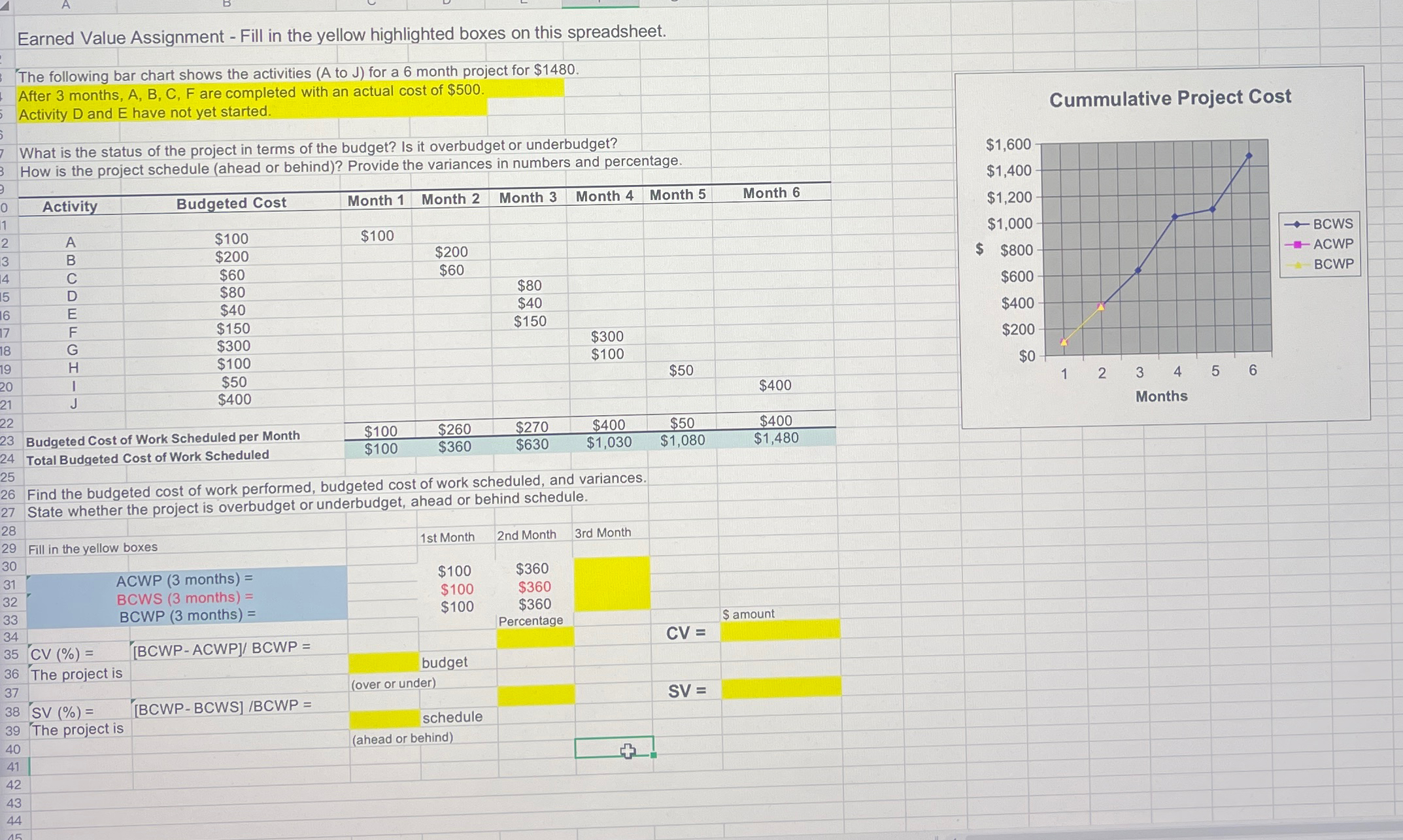Select the yellow CV $ amount cell
Image resolution: width=1403 pixels, height=840 pixels.
[x=778, y=631]
